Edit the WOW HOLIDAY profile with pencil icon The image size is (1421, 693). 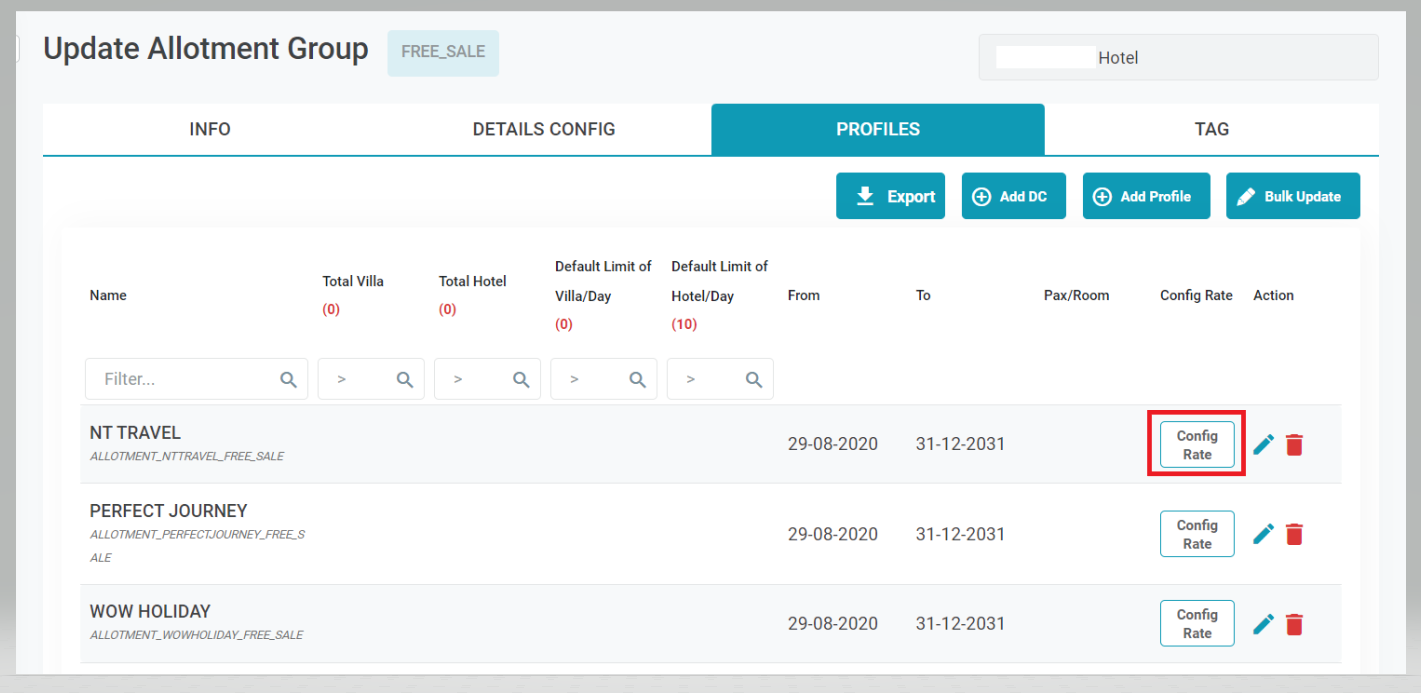tap(1263, 624)
